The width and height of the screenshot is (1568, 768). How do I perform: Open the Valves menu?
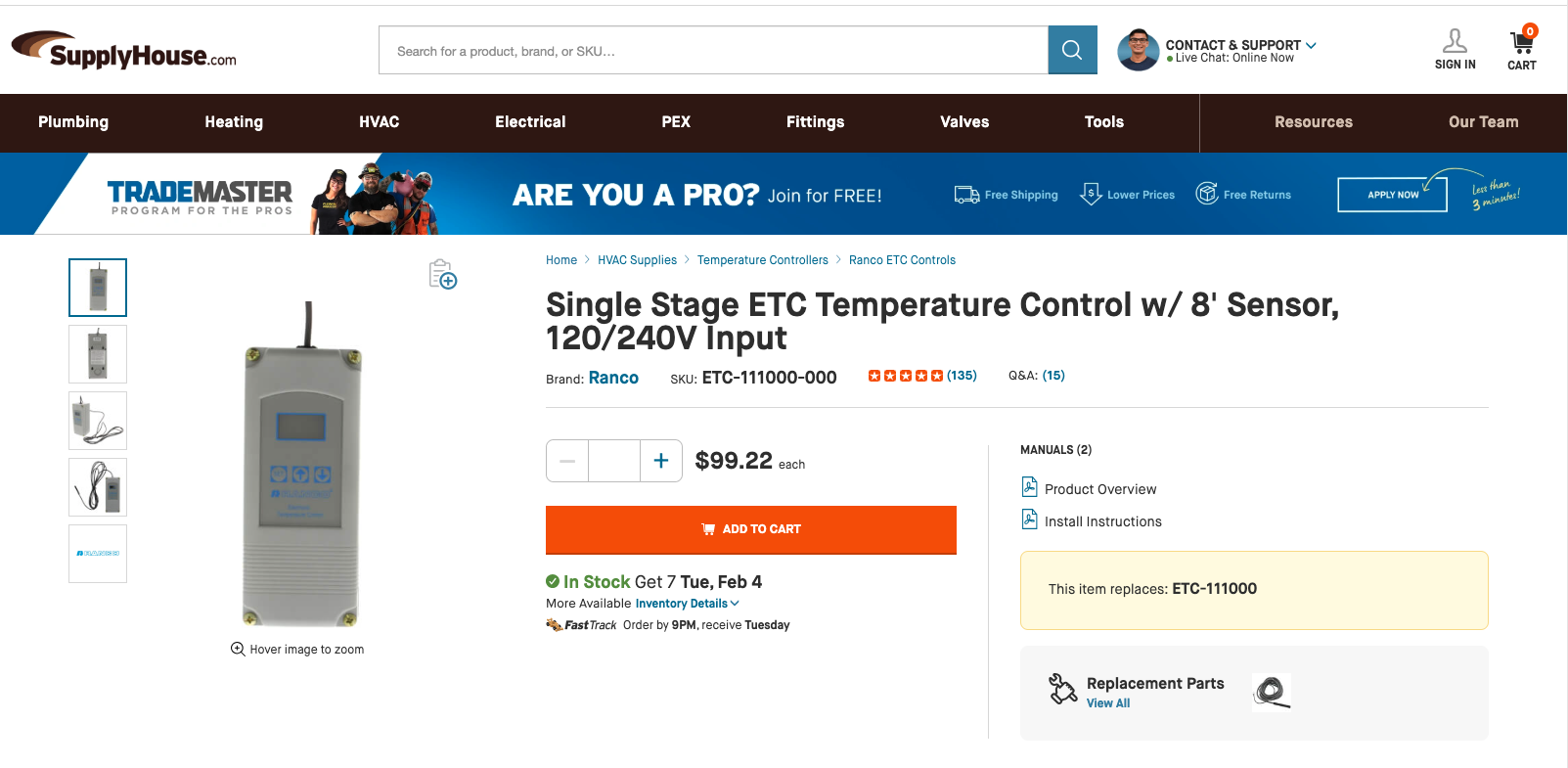pos(964,122)
